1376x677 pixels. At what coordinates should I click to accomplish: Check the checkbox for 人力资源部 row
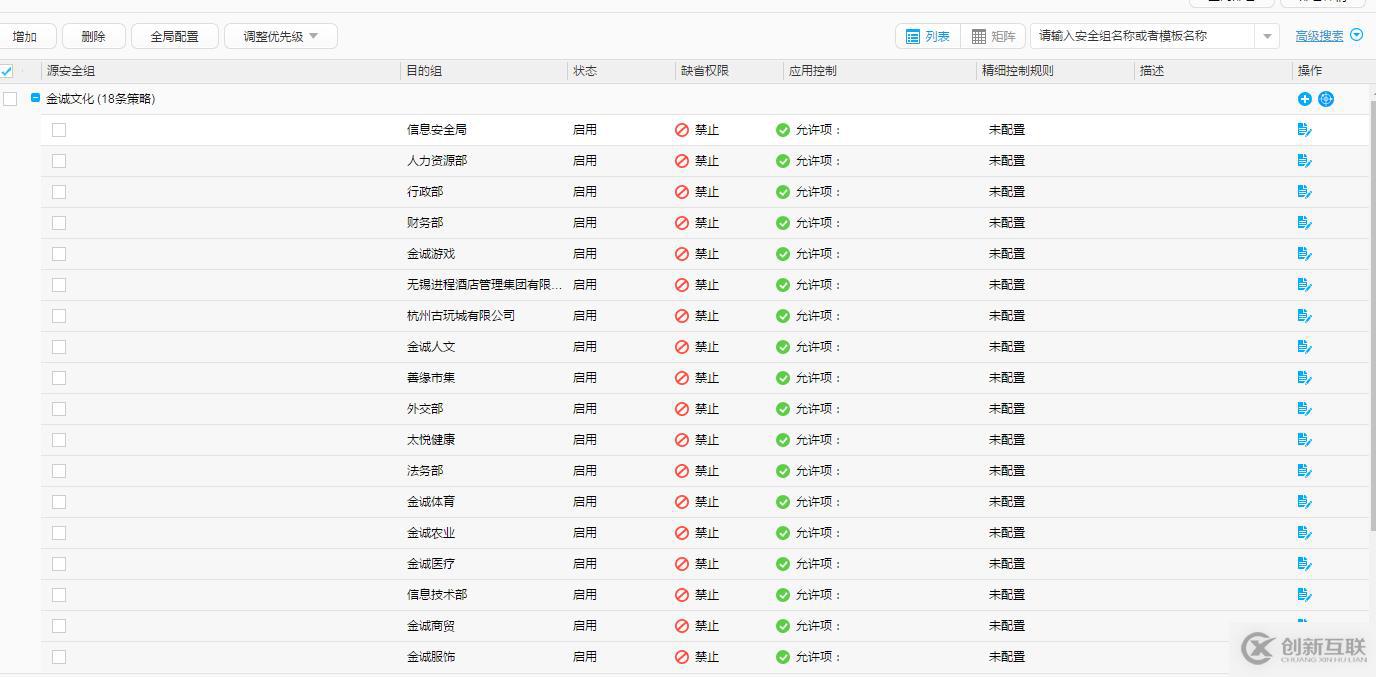(x=58, y=160)
